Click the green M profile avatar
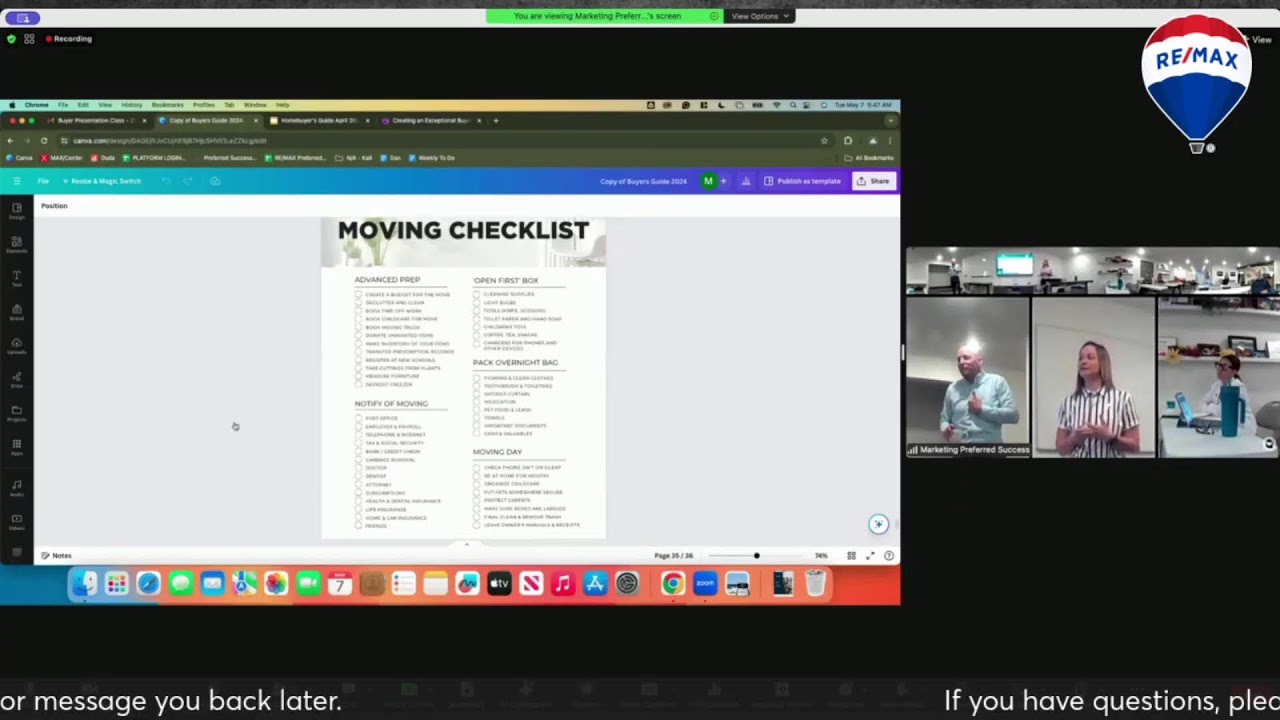Screen dimensions: 1280x720 tap(708, 181)
